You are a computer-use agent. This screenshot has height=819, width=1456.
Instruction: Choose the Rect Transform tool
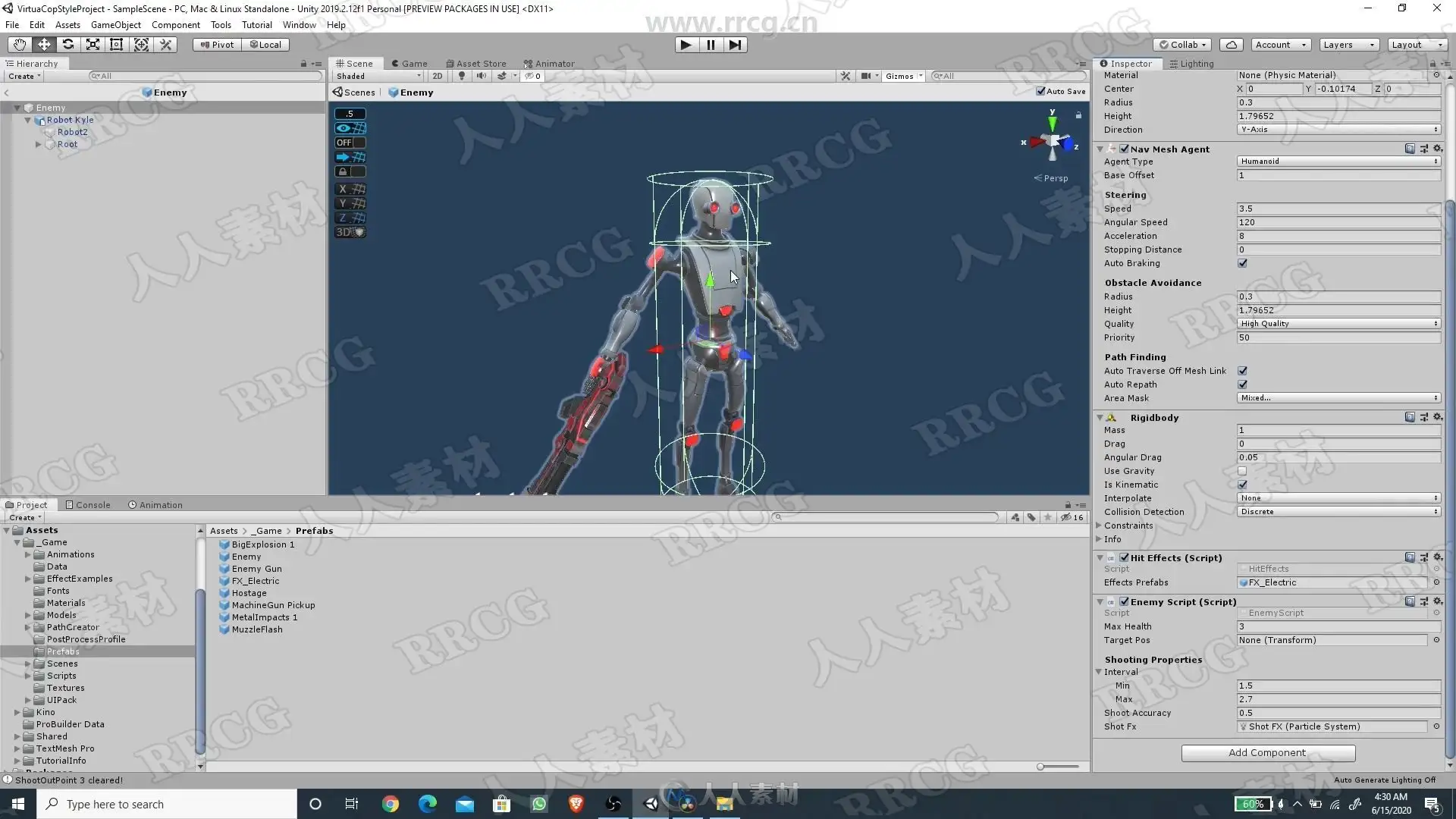pyautogui.click(x=117, y=45)
